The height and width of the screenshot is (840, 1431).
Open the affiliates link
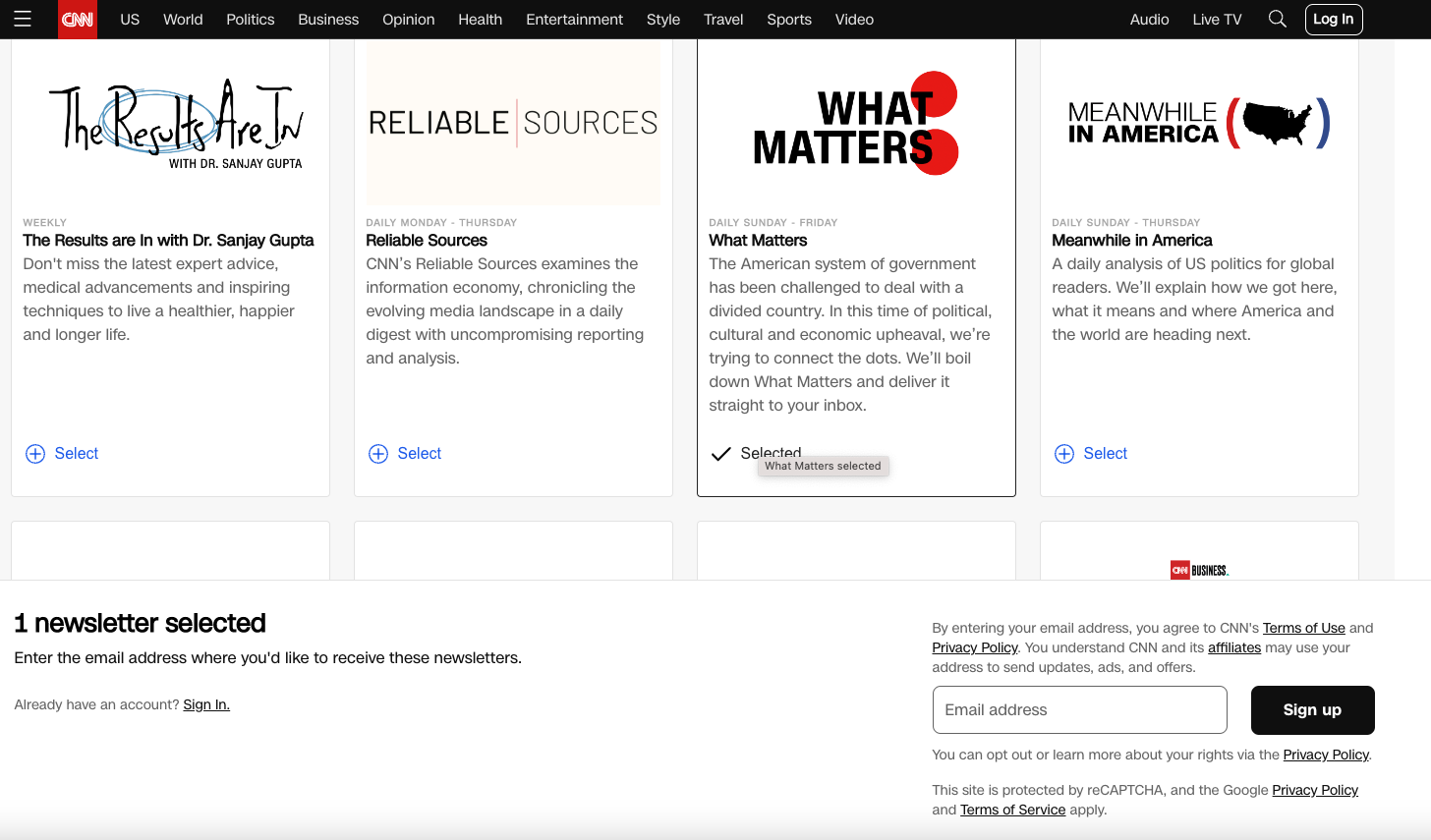(x=1234, y=647)
